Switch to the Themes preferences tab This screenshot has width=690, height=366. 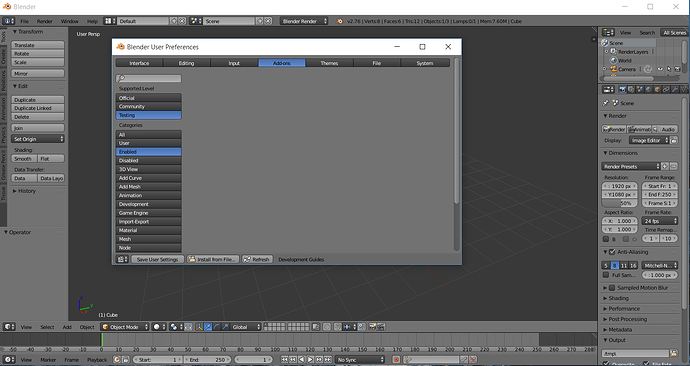329,63
